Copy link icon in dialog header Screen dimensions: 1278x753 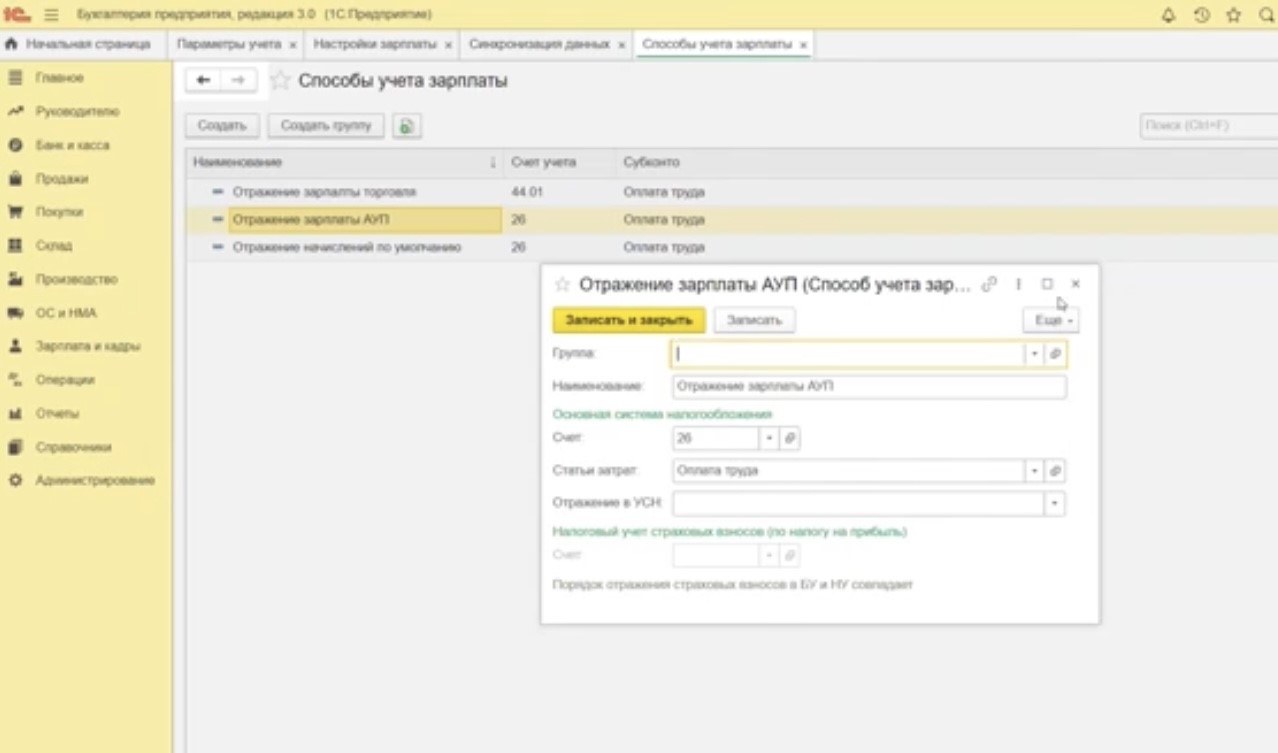pos(989,284)
